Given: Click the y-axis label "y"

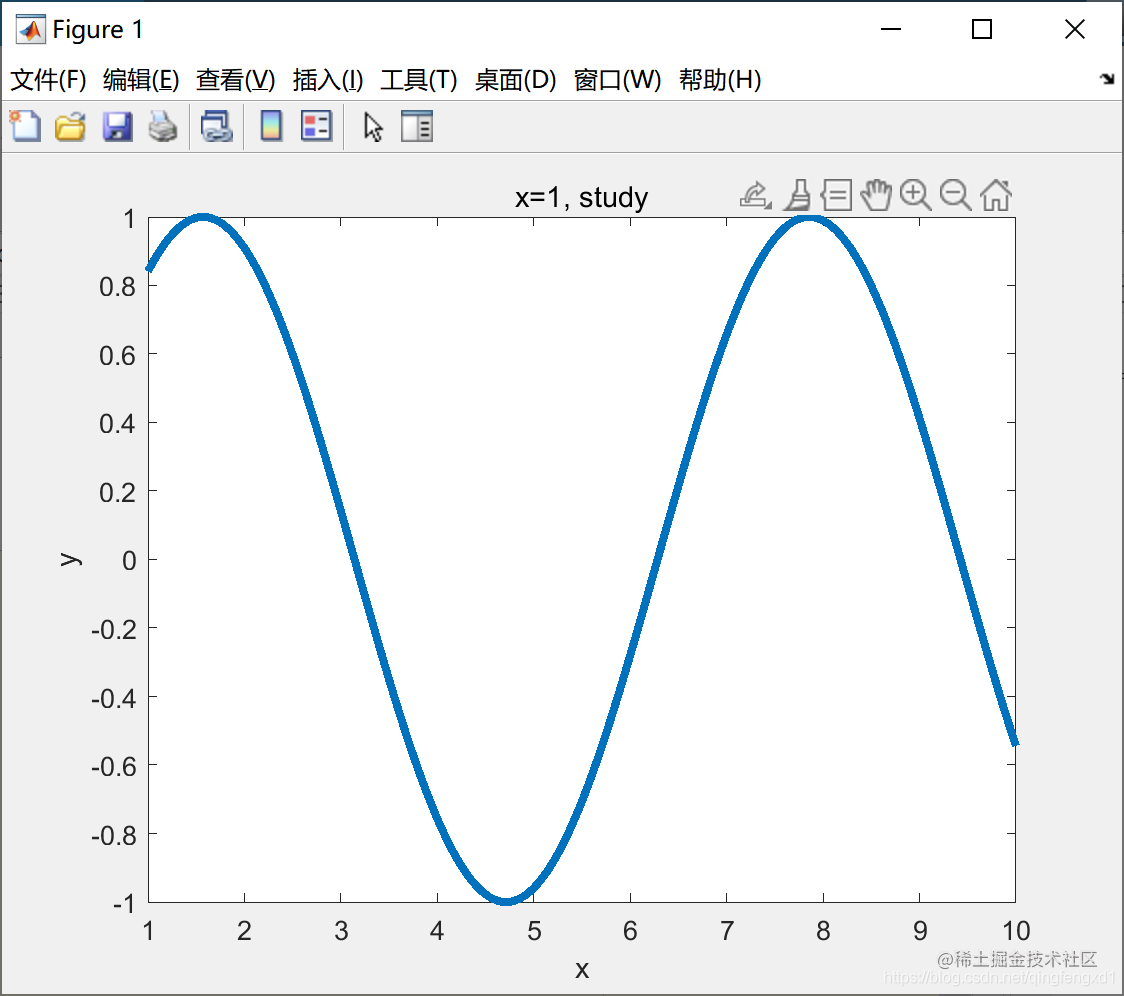Looking at the screenshot, I should (70, 559).
